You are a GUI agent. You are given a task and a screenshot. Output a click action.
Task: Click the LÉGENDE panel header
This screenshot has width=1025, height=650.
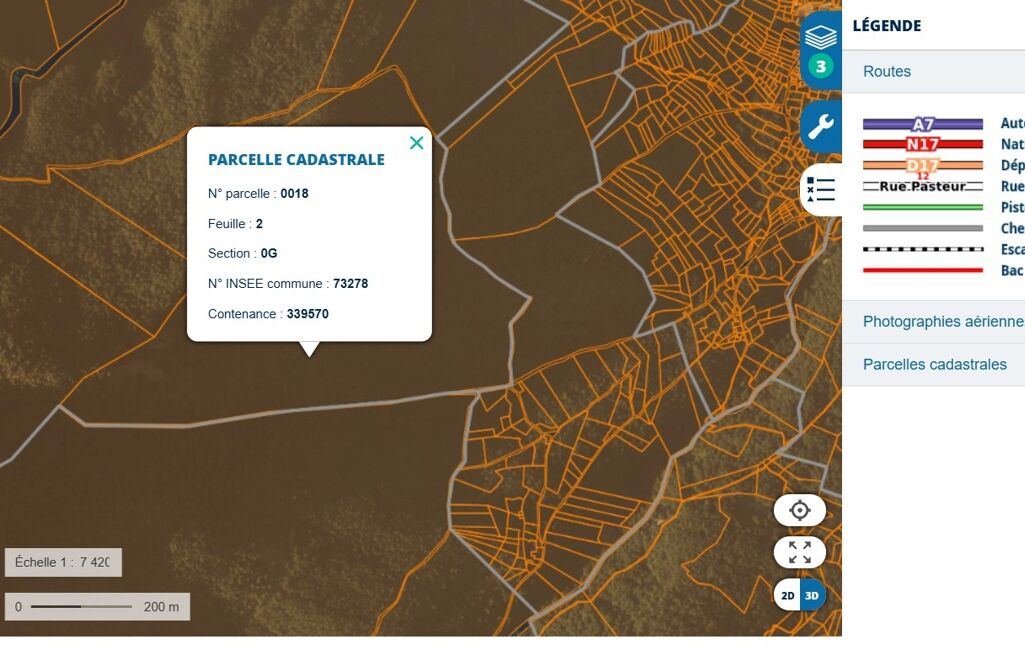(887, 26)
